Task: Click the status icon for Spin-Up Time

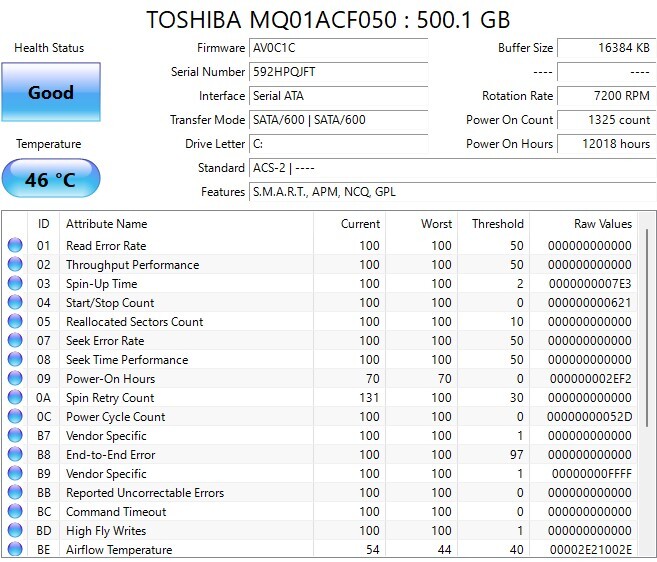Action: coord(15,283)
